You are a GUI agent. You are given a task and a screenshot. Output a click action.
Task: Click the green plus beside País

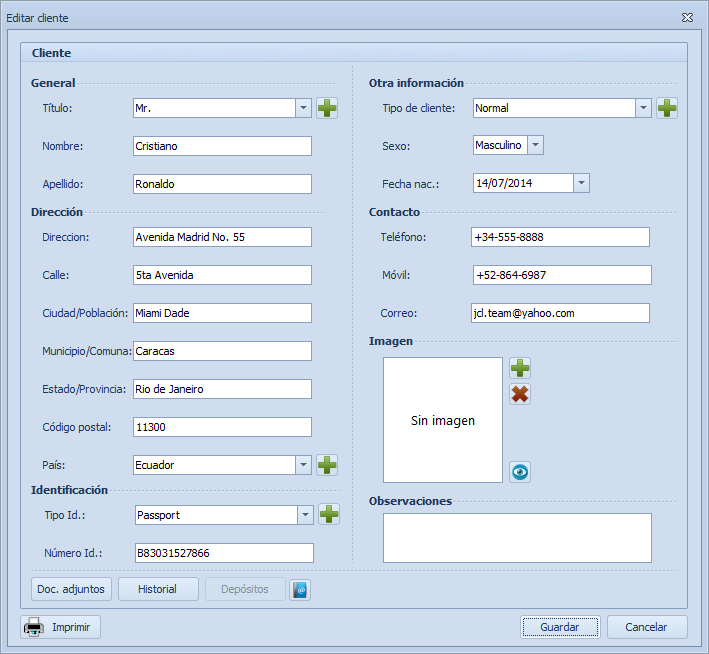click(327, 465)
